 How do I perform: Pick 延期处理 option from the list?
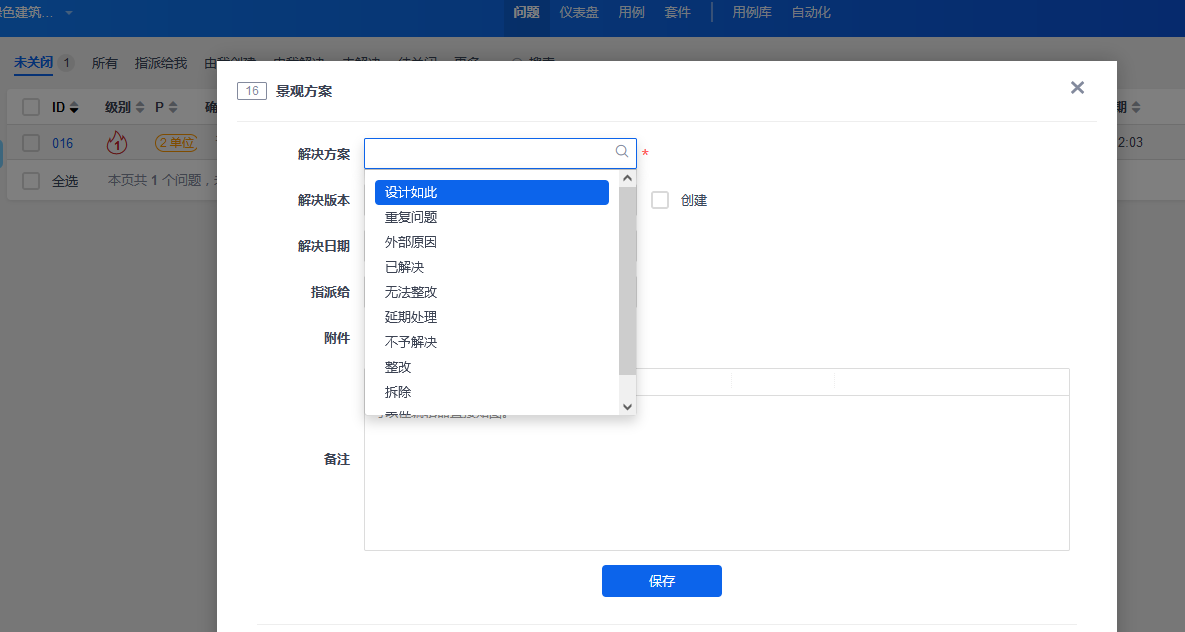pyautogui.click(x=411, y=317)
